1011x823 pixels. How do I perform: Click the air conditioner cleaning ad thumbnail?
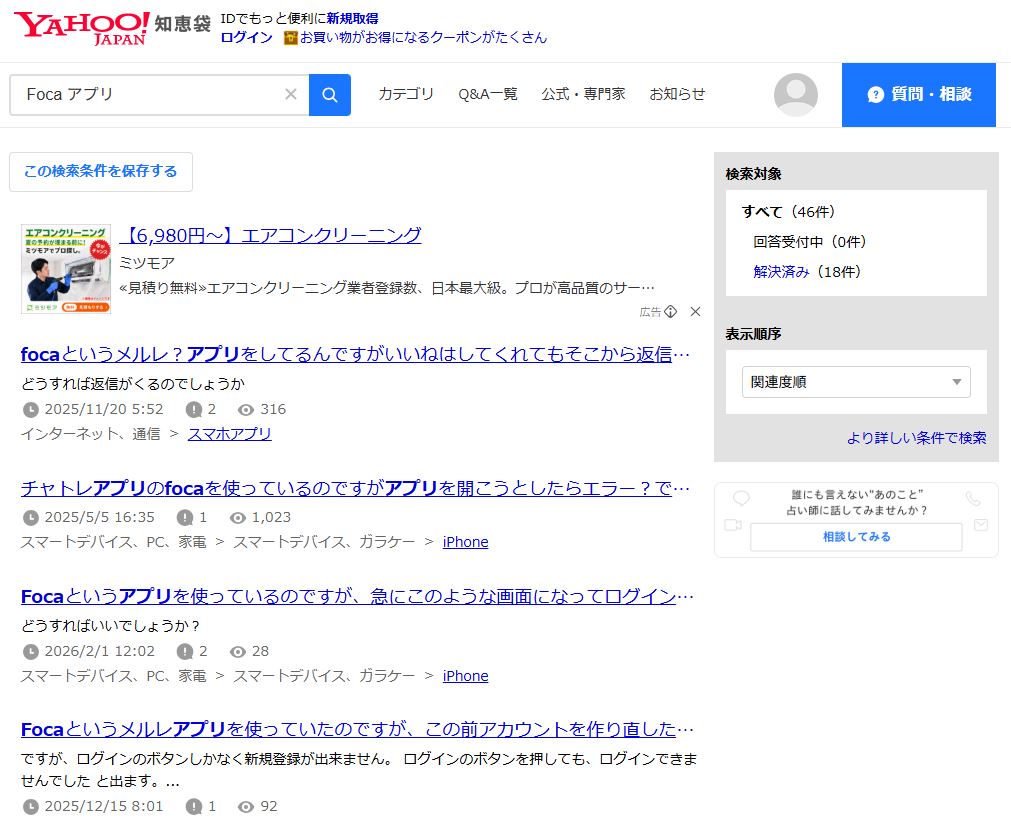pyautogui.click(x=66, y=269)
